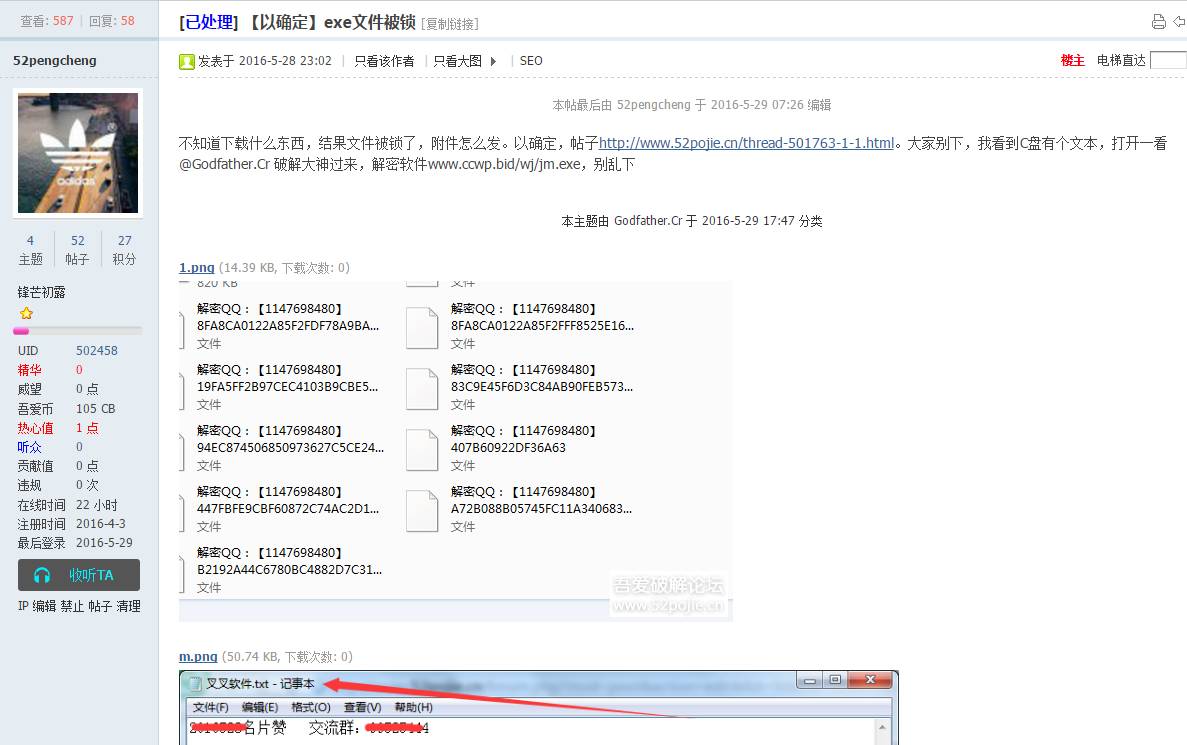Click the UID 502458 link
Screen dimensions: 1187x745
(x=96, y=351)
